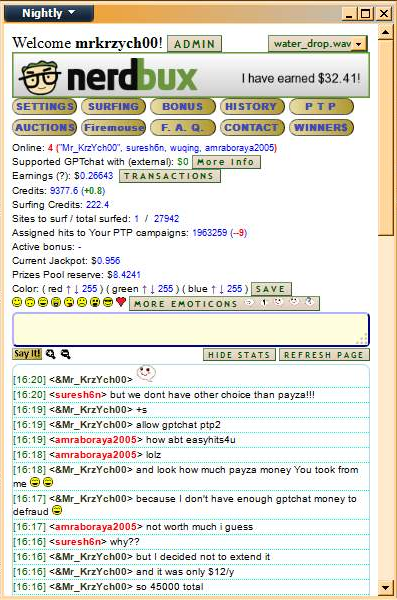Image resolution: width=397 pixels, height=600 pixels.
Task: Click the ADMIN button
Action: point(194,44)
